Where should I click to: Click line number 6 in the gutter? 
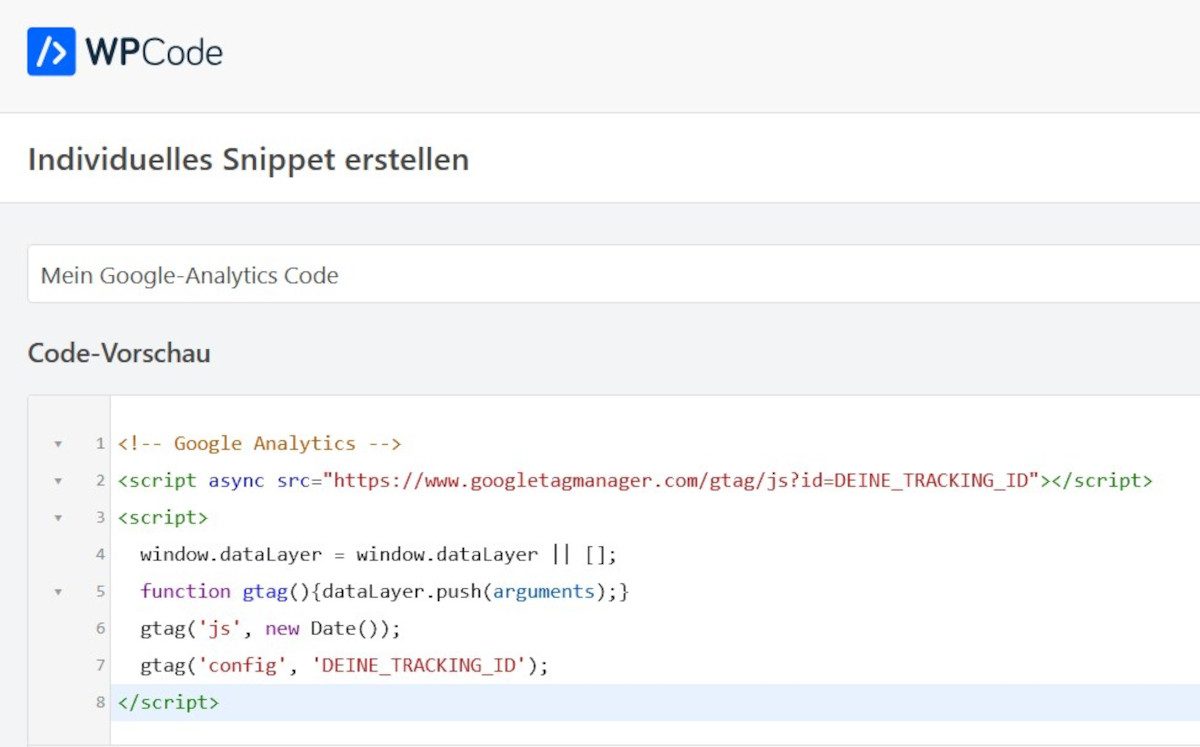point(100,628)
